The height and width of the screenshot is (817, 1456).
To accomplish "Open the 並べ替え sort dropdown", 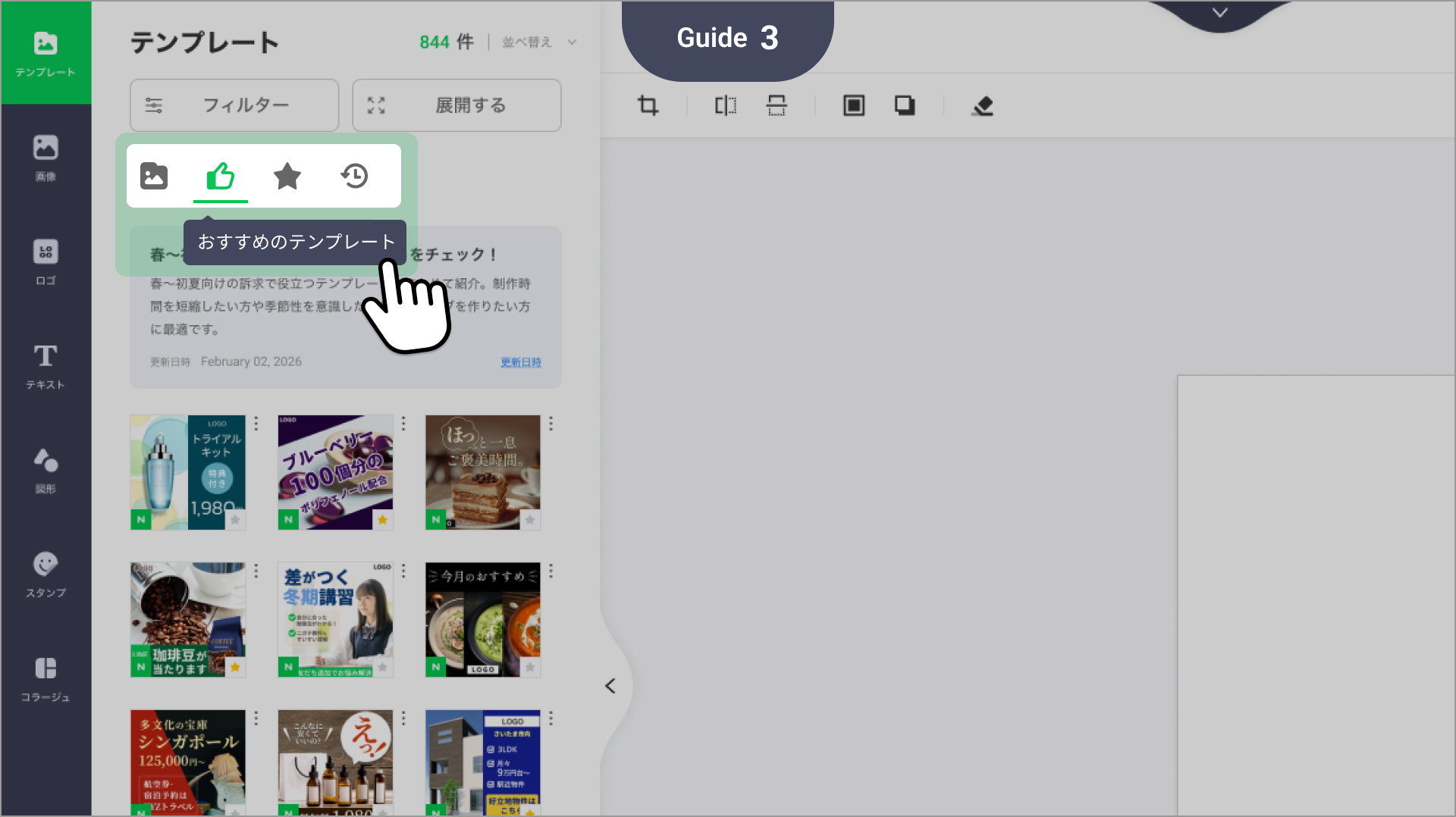I will [538, 42].
